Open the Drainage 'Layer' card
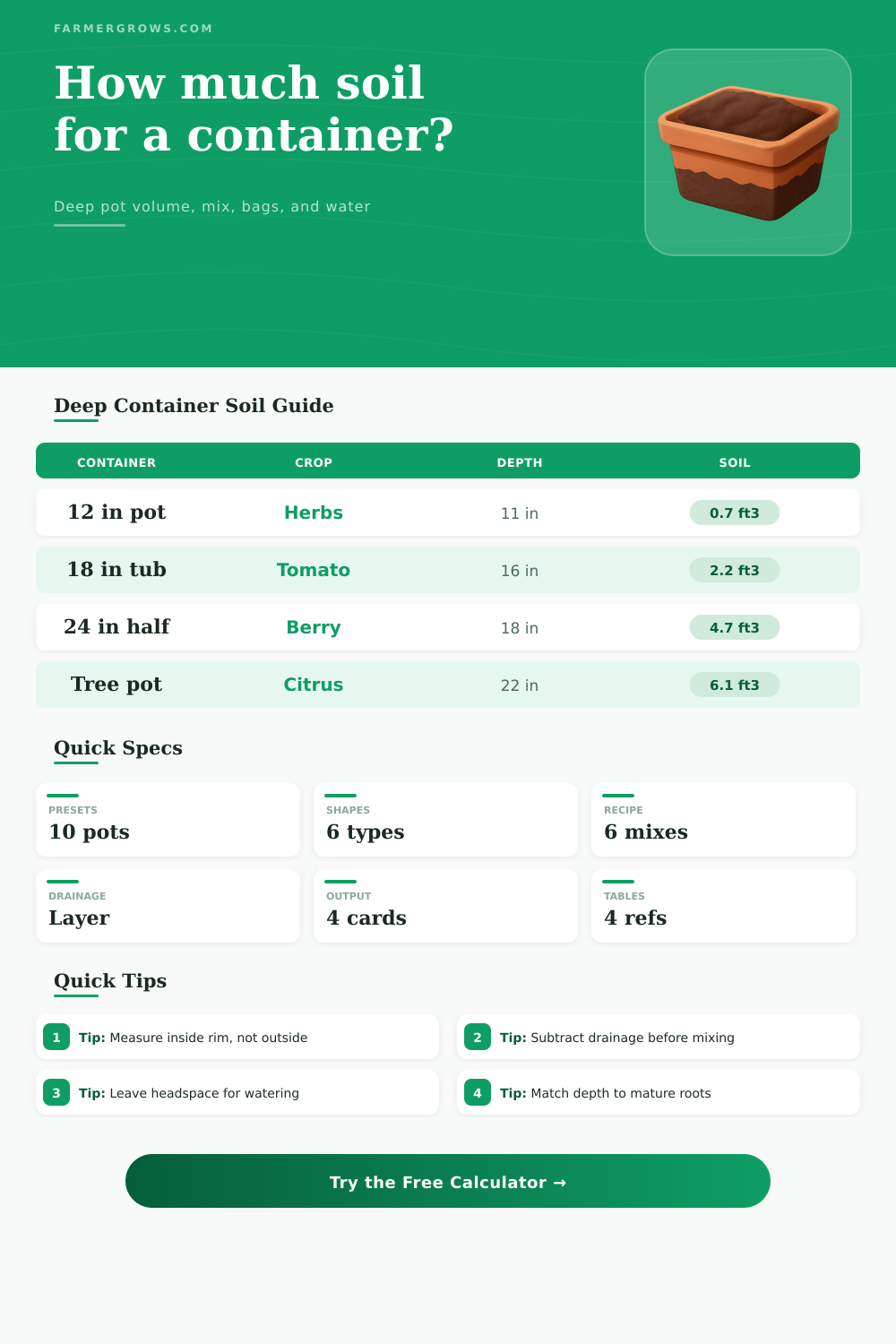This screenshot has height=1344, width=896. point(168,906)
